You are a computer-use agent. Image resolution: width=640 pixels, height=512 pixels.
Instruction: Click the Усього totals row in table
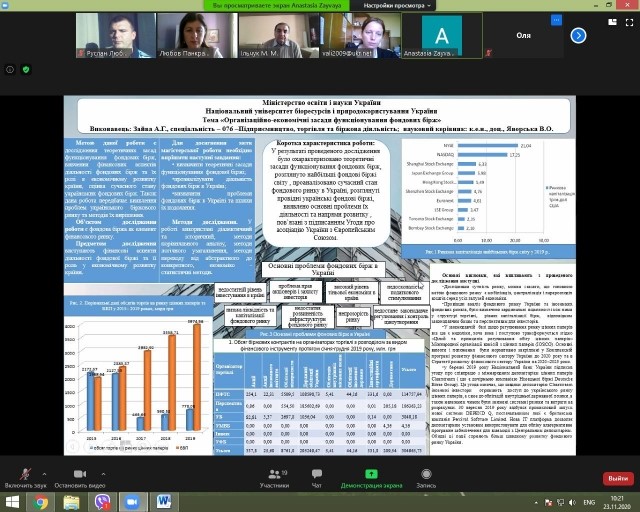319,450
